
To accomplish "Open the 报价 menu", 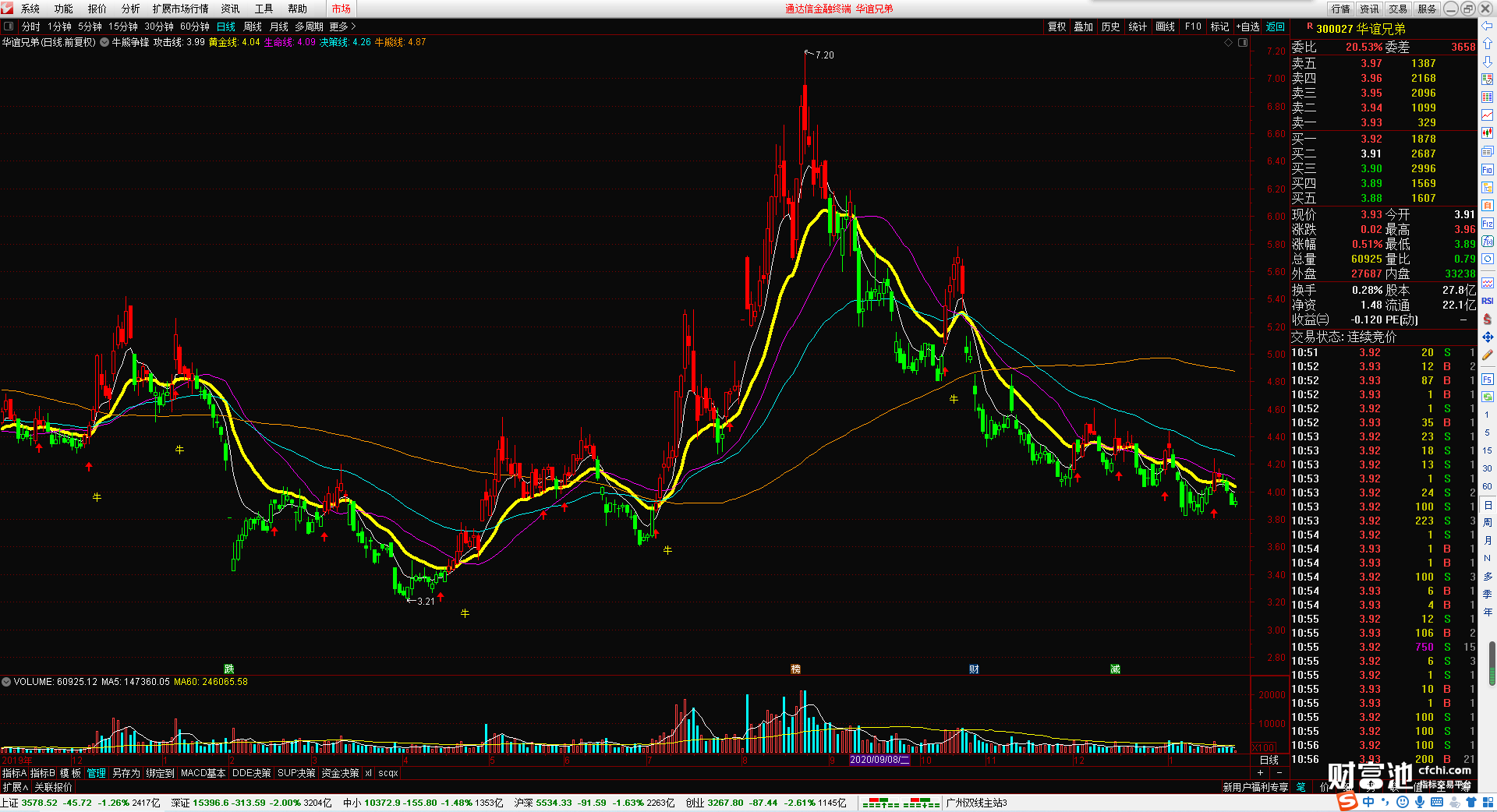I will pyautogui.click(x=97, y=9).
